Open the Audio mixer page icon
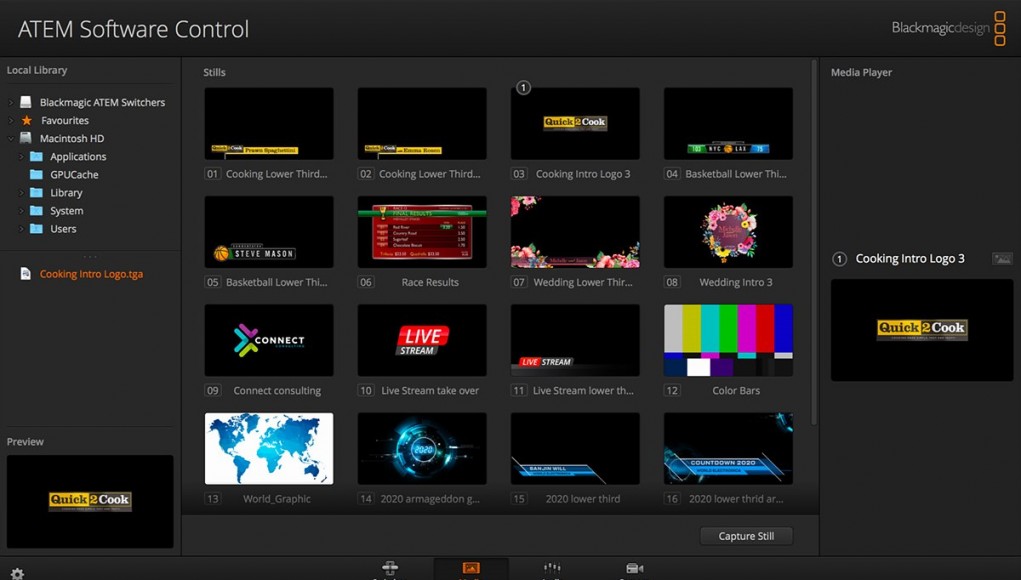This screenshot has width=1021, height=580. coord(551,569)
